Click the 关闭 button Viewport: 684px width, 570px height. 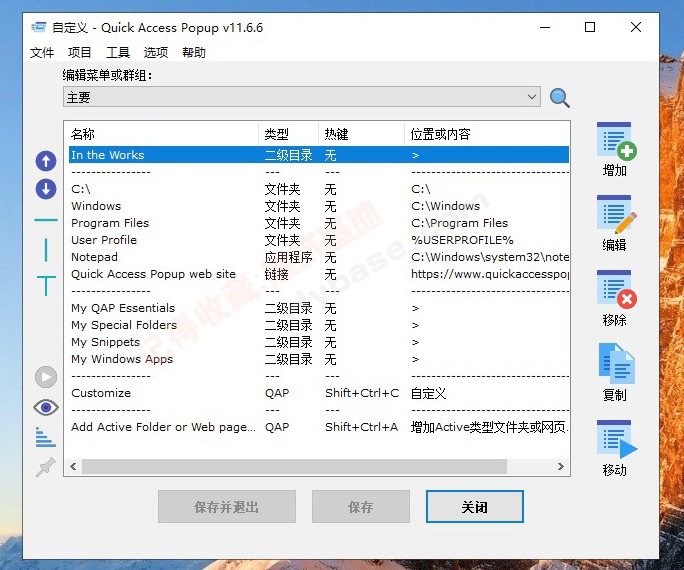pos(475,506)
